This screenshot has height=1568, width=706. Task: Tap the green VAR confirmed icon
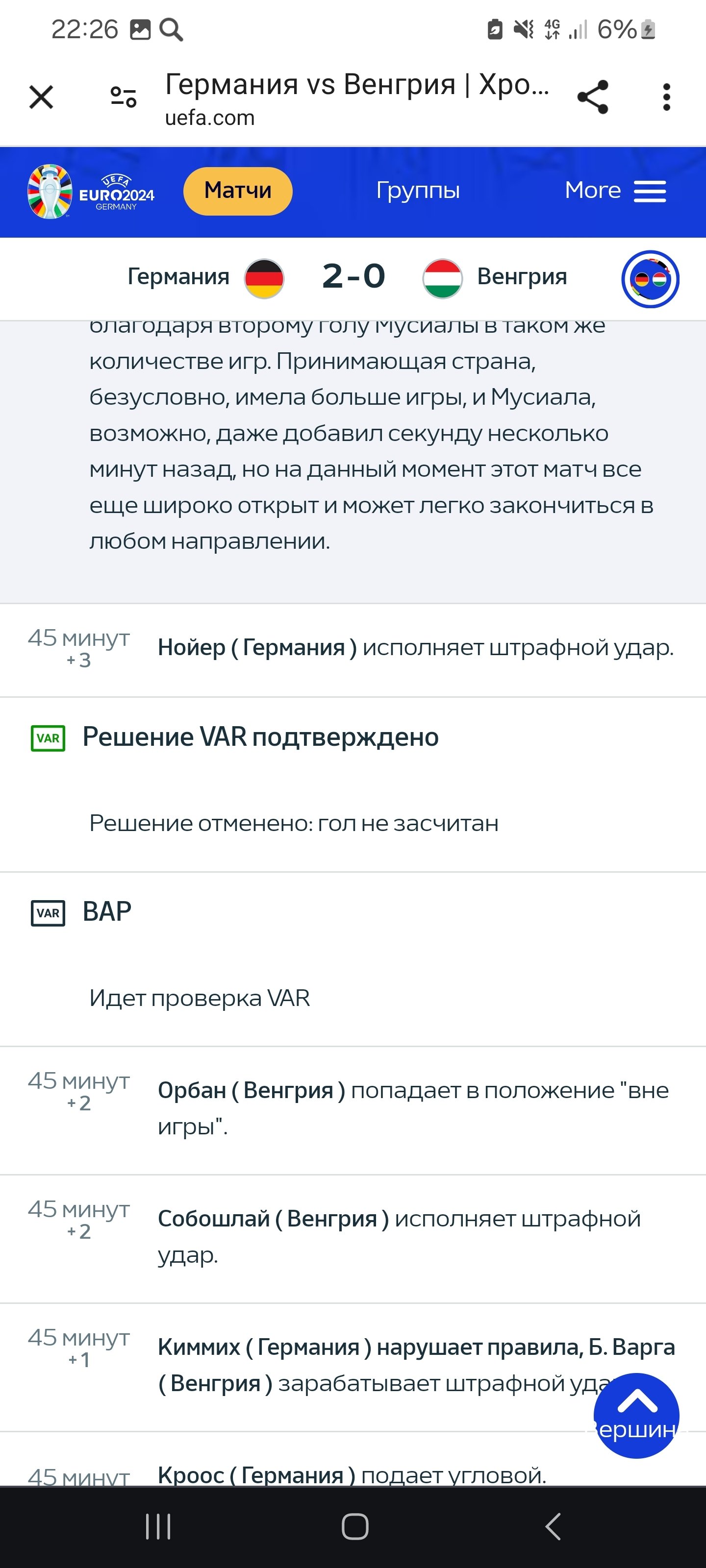48,738
